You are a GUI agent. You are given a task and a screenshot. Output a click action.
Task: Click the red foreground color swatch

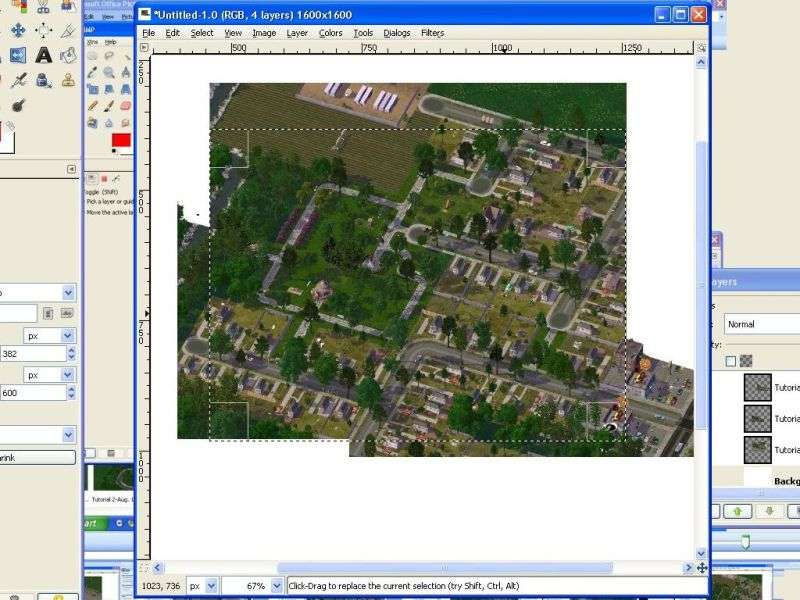[x=121, y=140]
